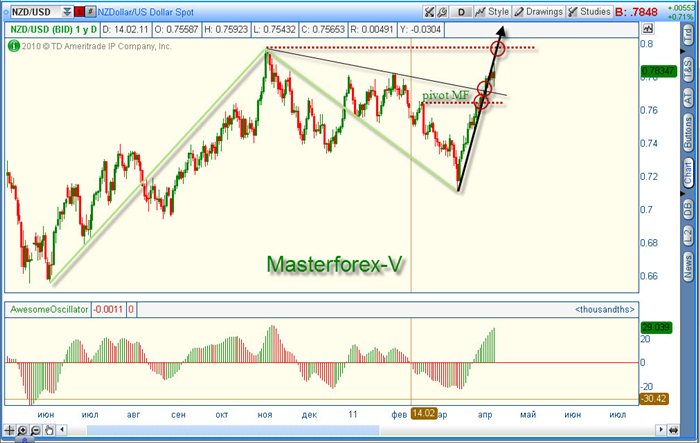The height and width of the screenshot is (443, 700).
Task: Open the Style menu
Action: point(492,12)
